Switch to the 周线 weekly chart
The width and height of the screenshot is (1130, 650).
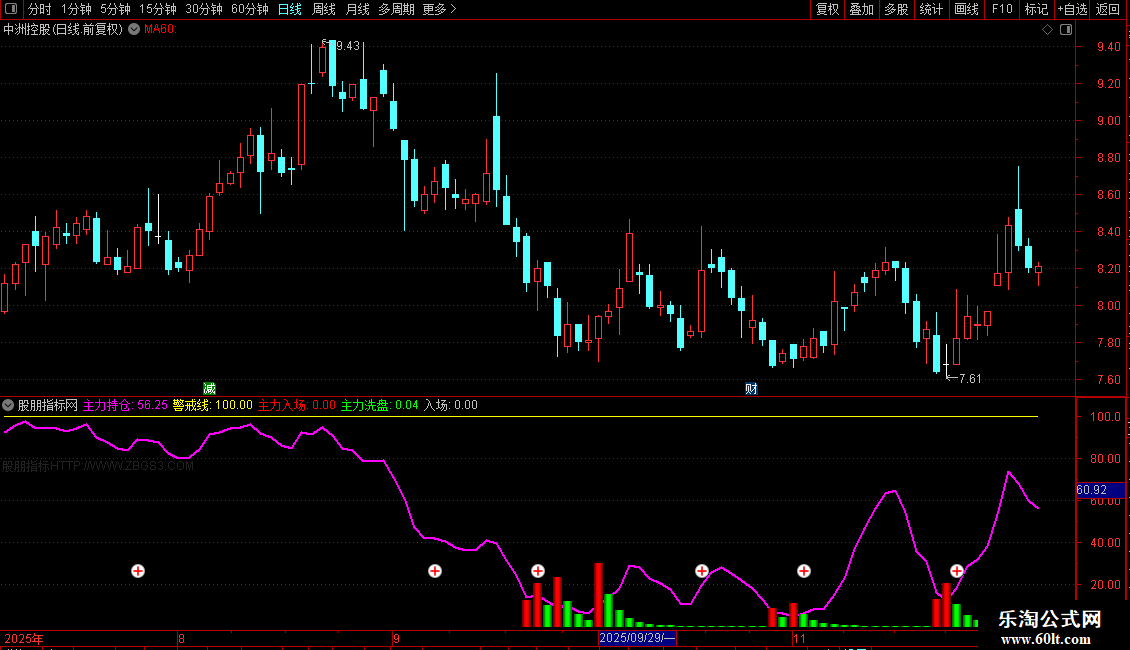(324, 9)
